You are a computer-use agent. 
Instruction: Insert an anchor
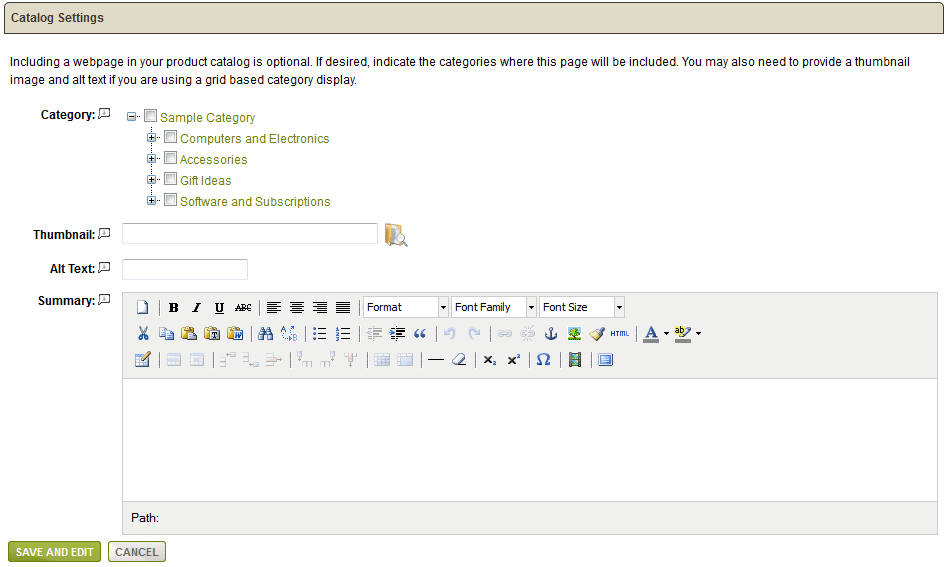551,333
